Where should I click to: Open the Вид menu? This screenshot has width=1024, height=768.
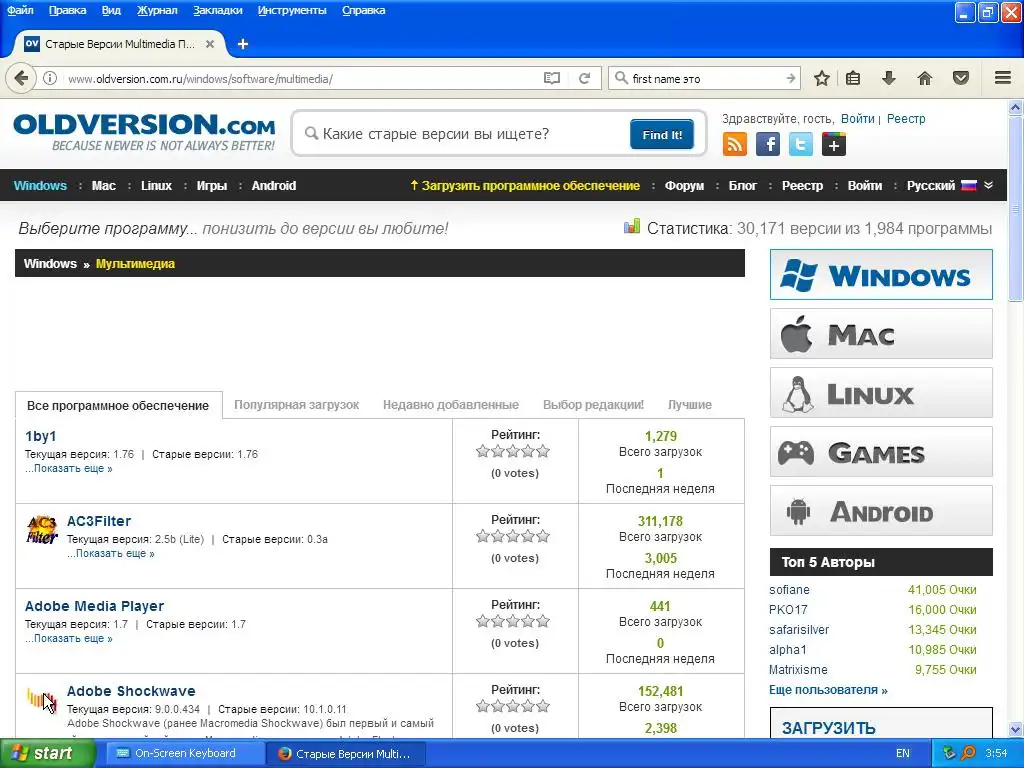pyautogui.click(x=111, y=10)
